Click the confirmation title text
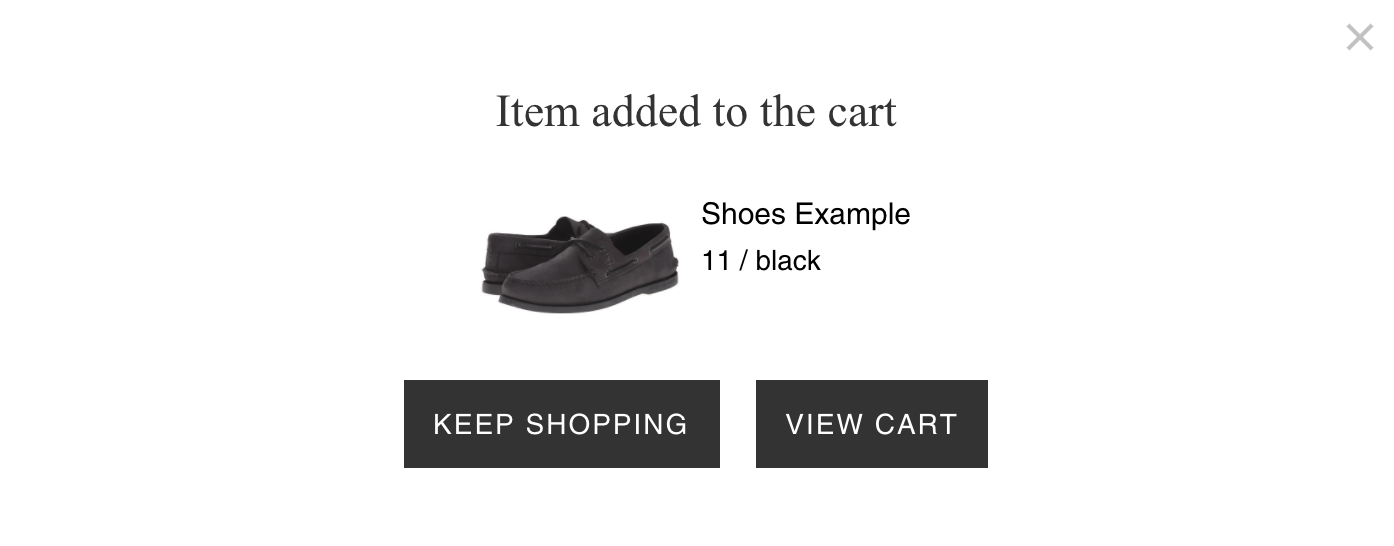This screenshot has width=1394, height=546. (x=696, y=111)
